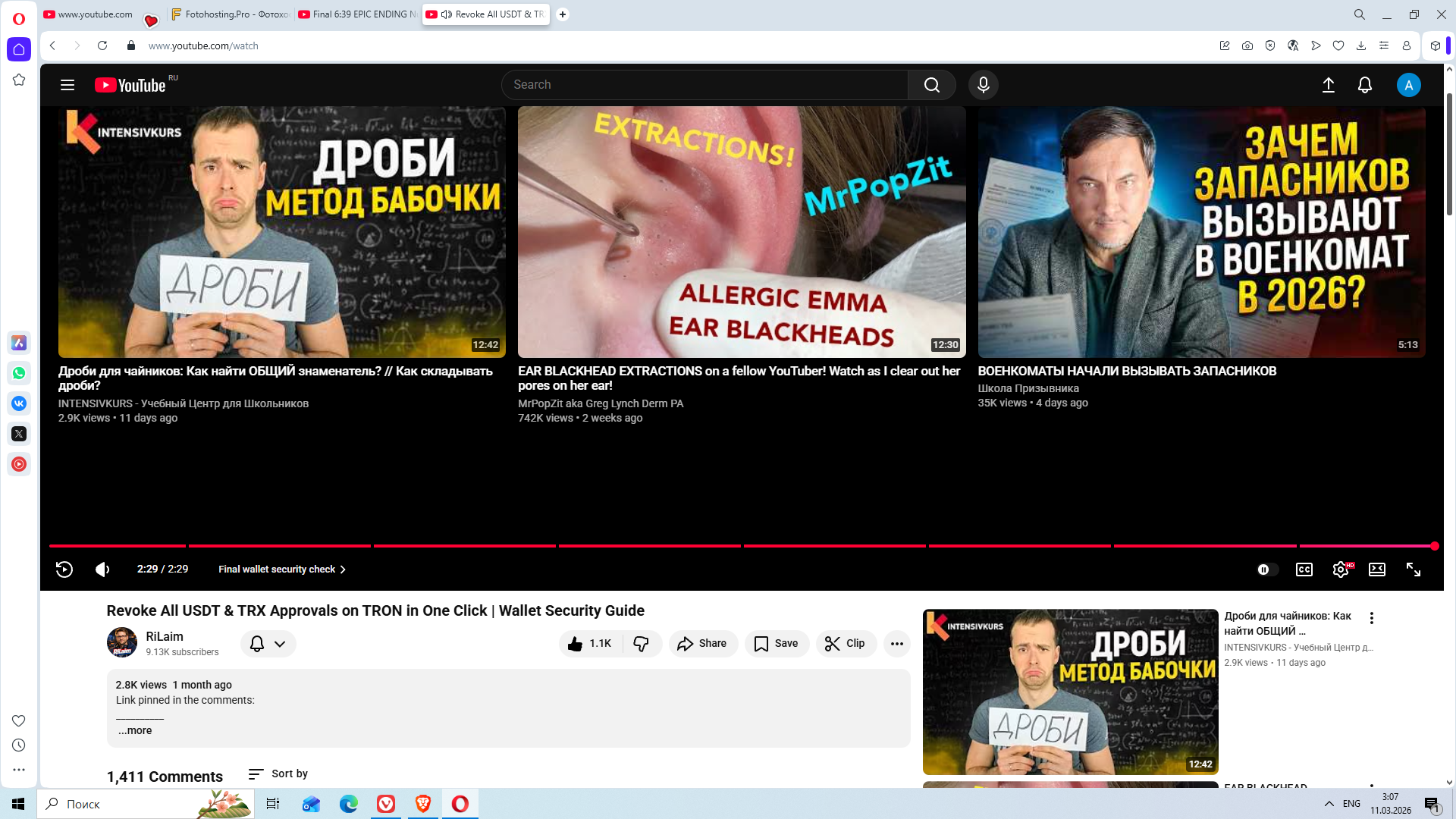
Task: Toggle autoplay switch
Action: (x=1266, y=570)
